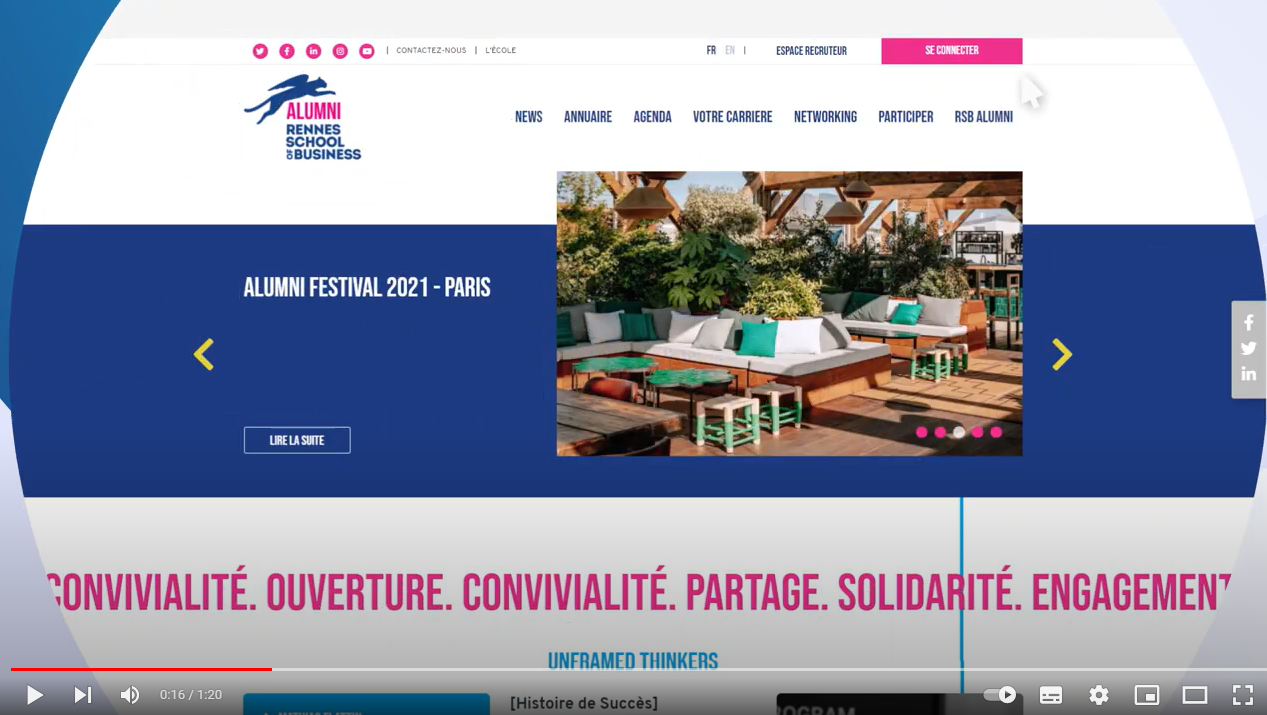Click the YouTube icon in top bar

[x=367, y=51]
